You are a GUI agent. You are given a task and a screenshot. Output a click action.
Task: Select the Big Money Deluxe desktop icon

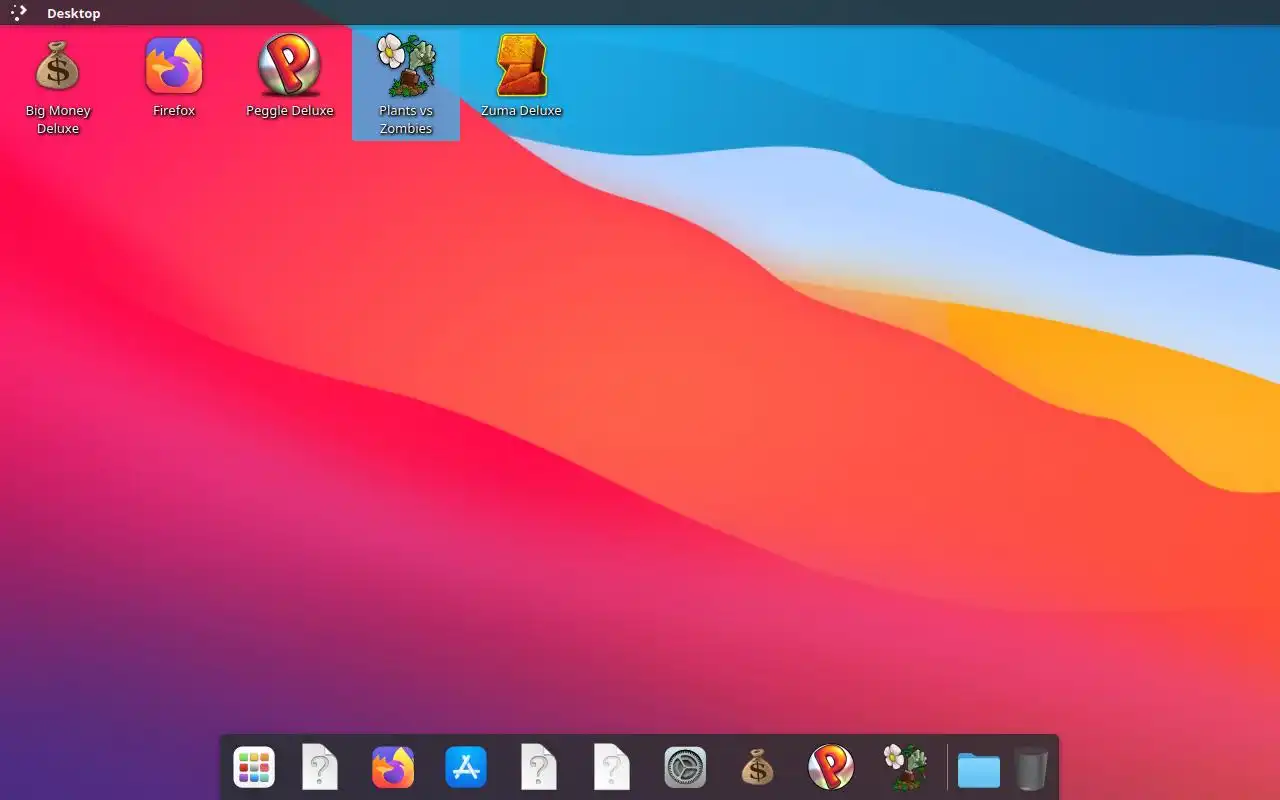point(58,86)
